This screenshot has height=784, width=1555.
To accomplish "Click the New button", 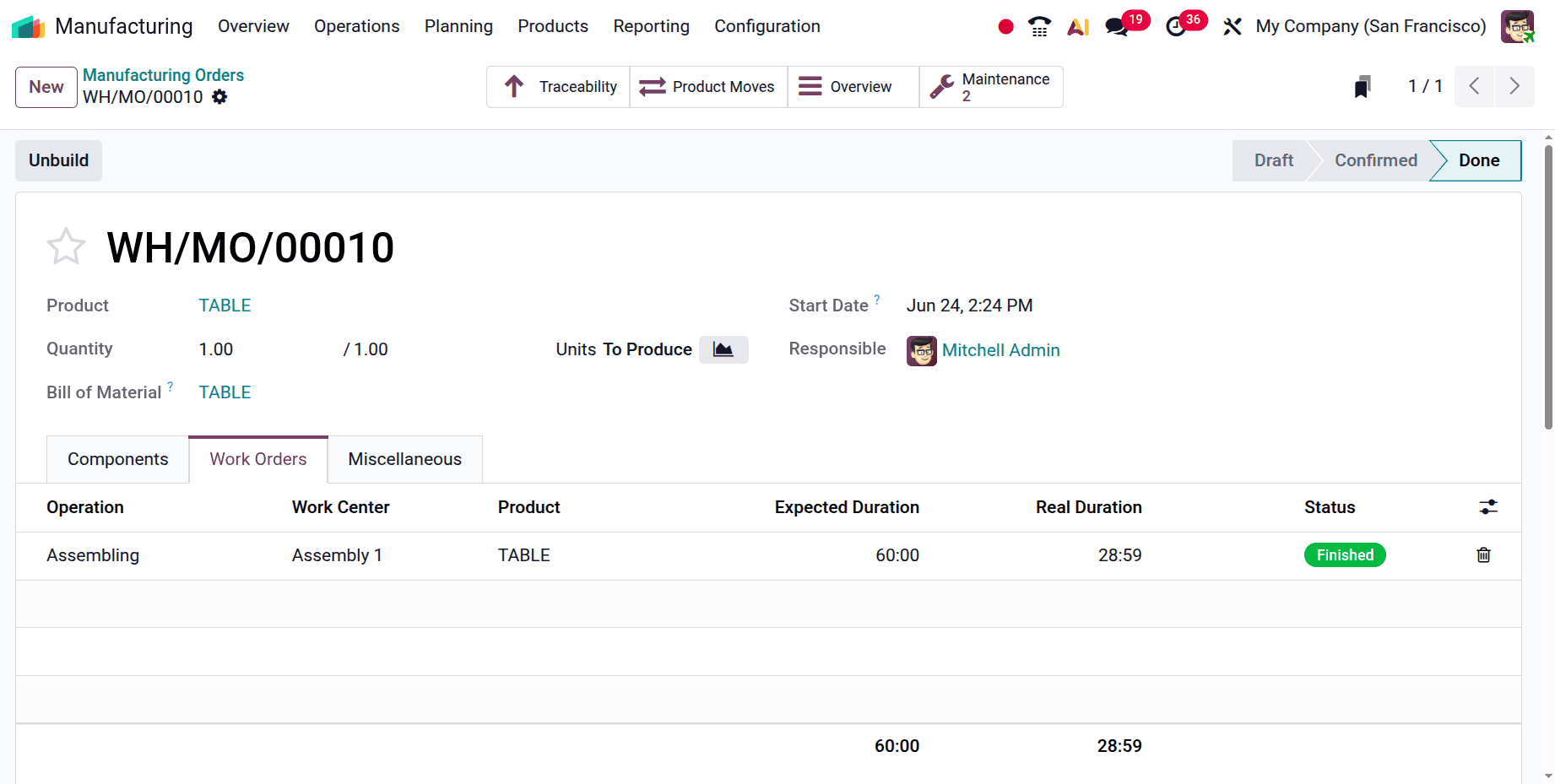I will coord(46,87).
